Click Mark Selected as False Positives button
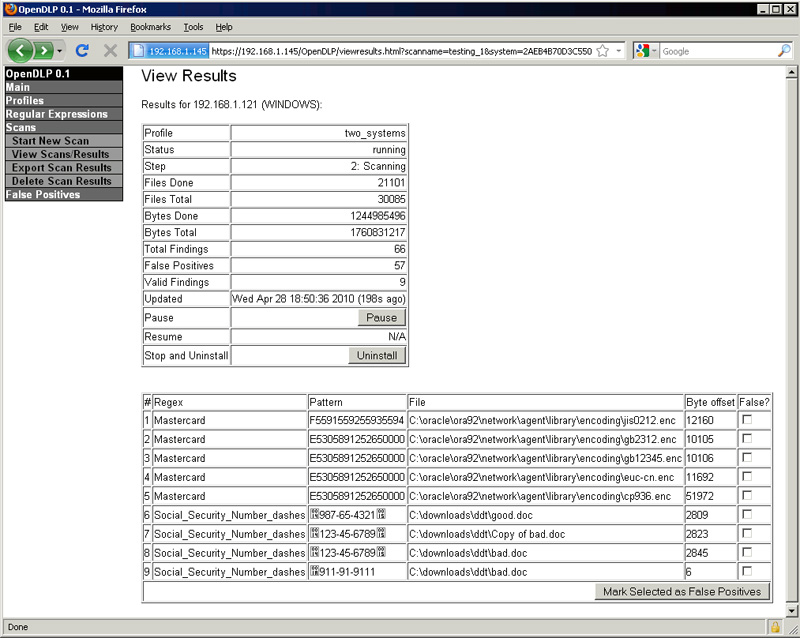 682,592
